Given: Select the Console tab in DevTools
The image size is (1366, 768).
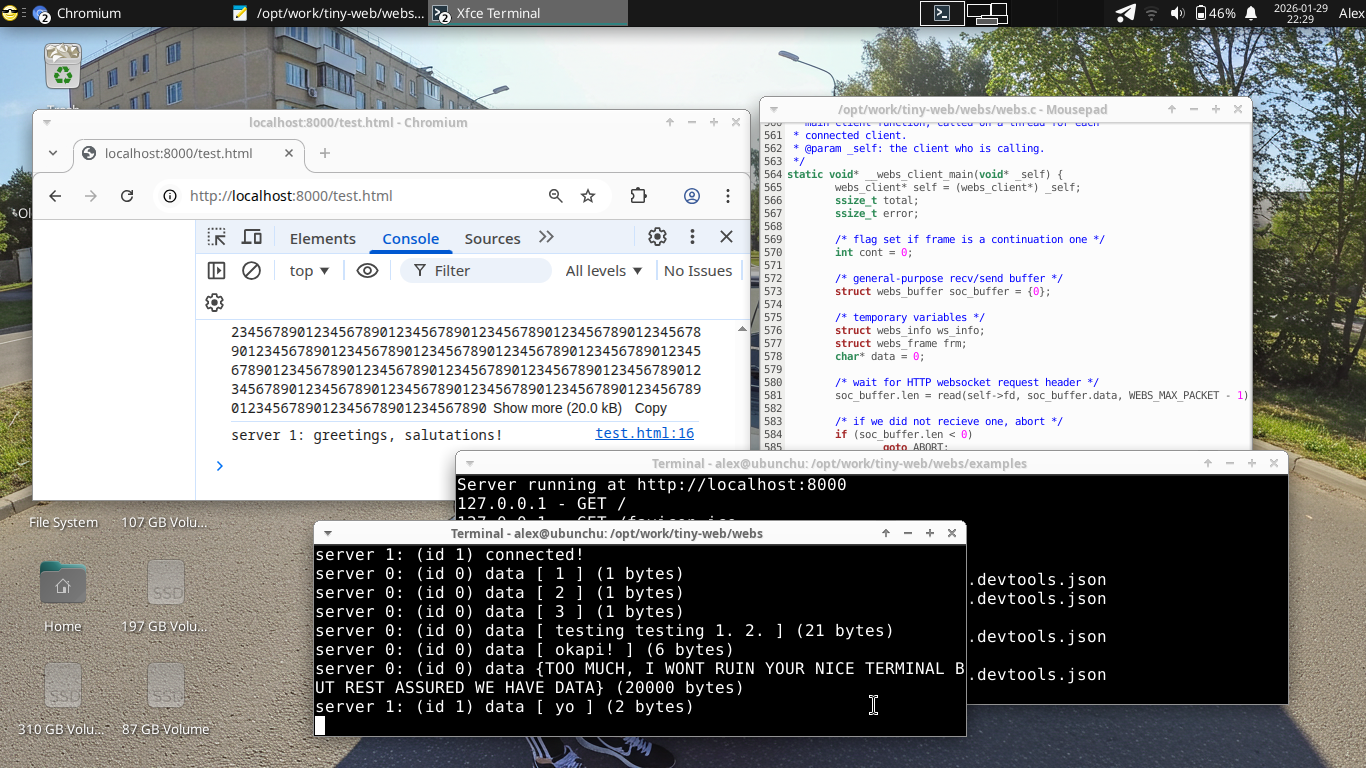Looking at the screenshot, I should click(410, 238).
